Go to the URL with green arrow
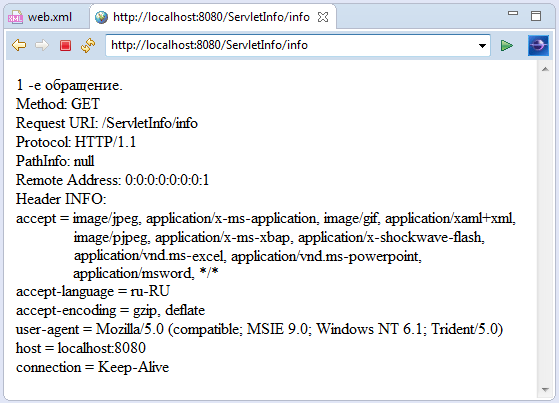The width and height of the screenshot is (559, 403). coord(507,45)
